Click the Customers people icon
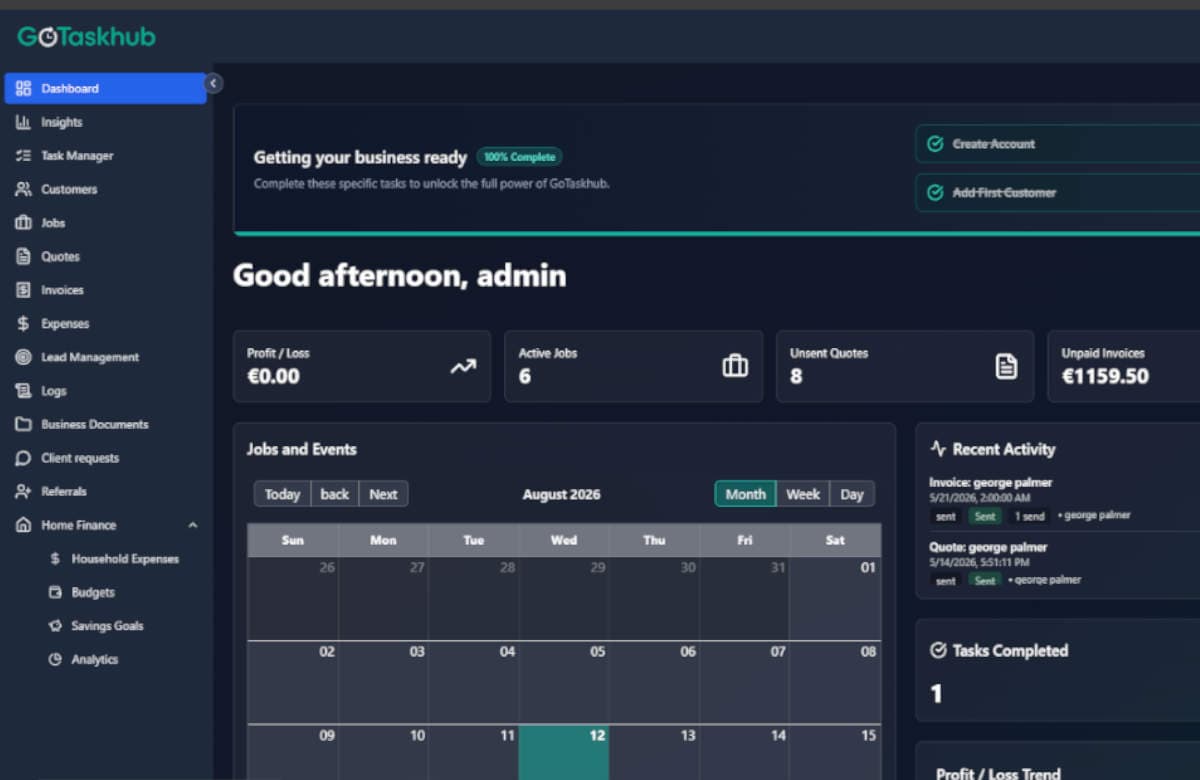 pos(23,189)
